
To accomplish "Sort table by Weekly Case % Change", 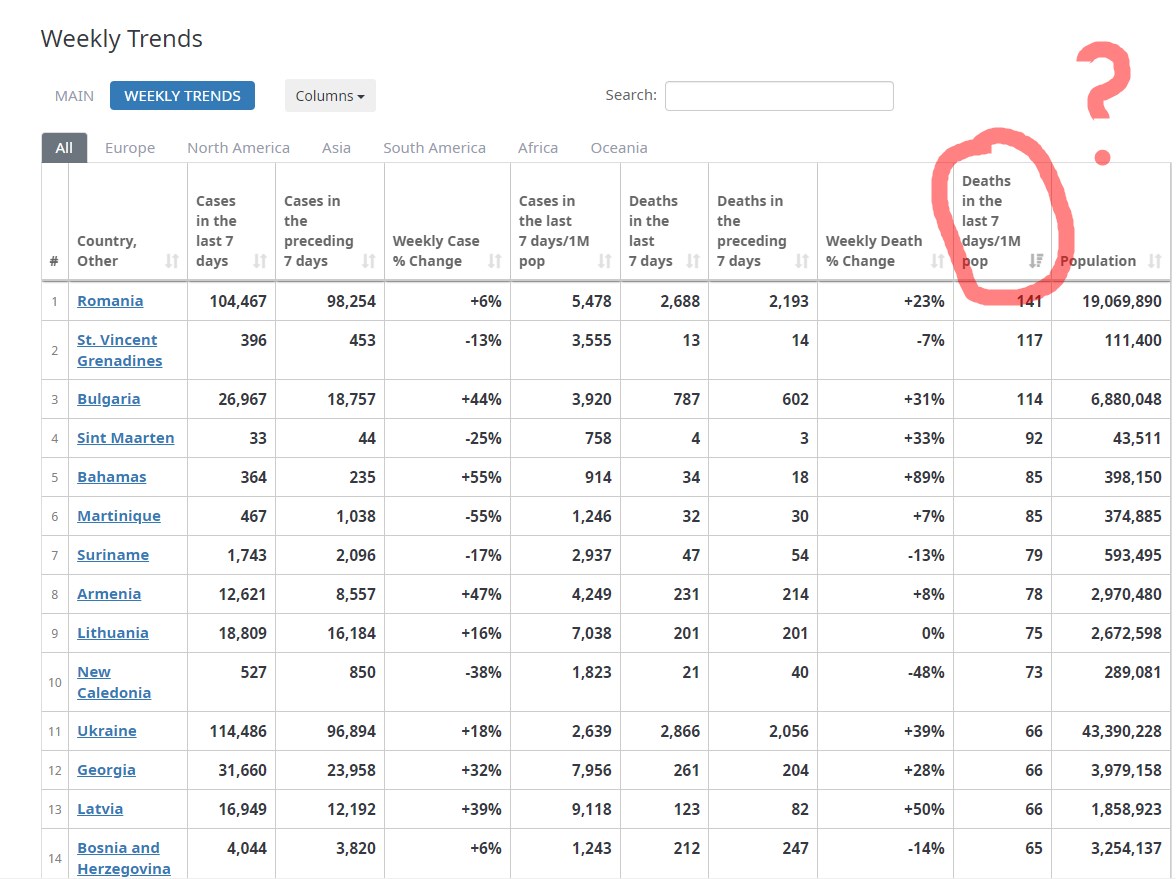I will coord(495,261).
